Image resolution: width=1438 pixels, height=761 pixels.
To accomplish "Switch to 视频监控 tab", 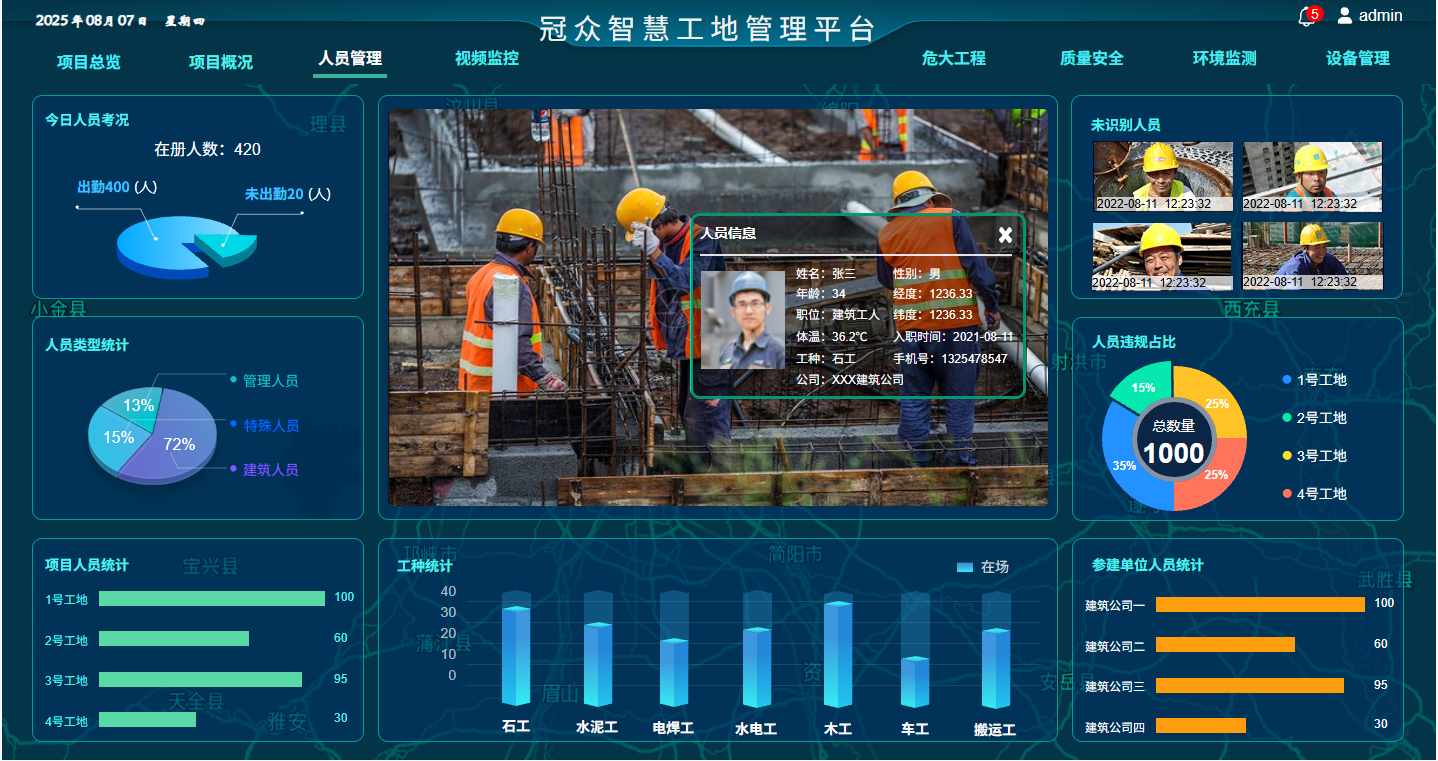I will pos(487,58).
